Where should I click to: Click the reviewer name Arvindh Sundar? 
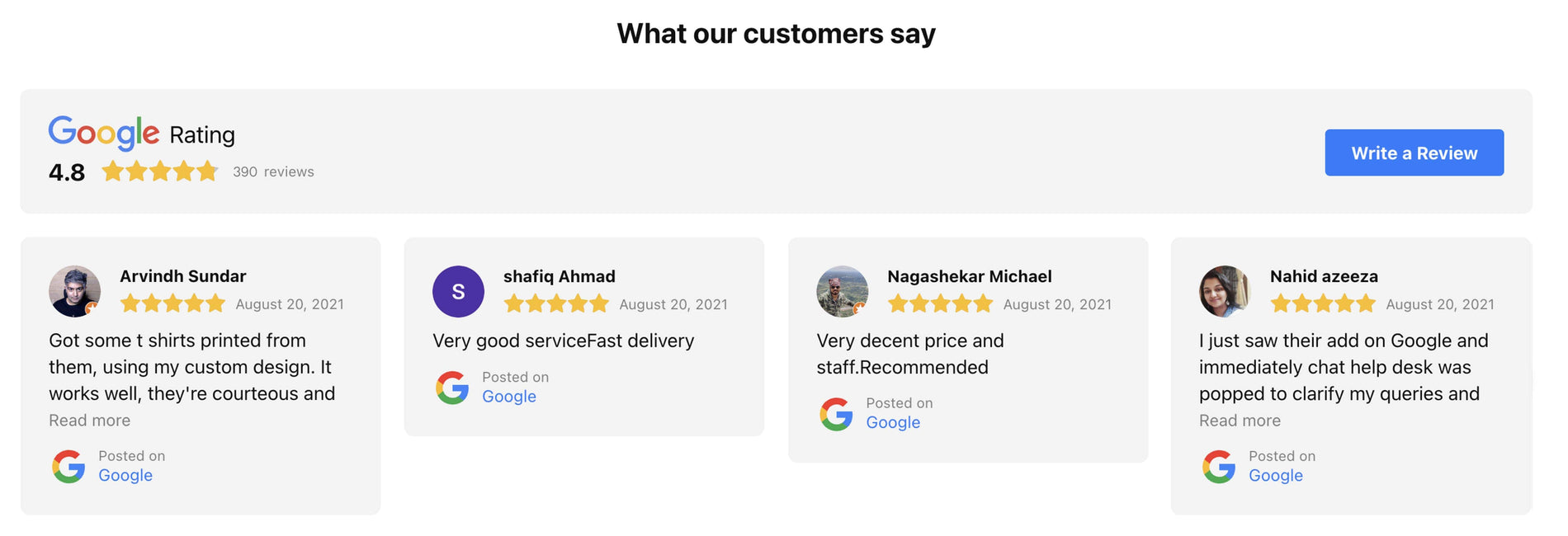coord(183,276)
